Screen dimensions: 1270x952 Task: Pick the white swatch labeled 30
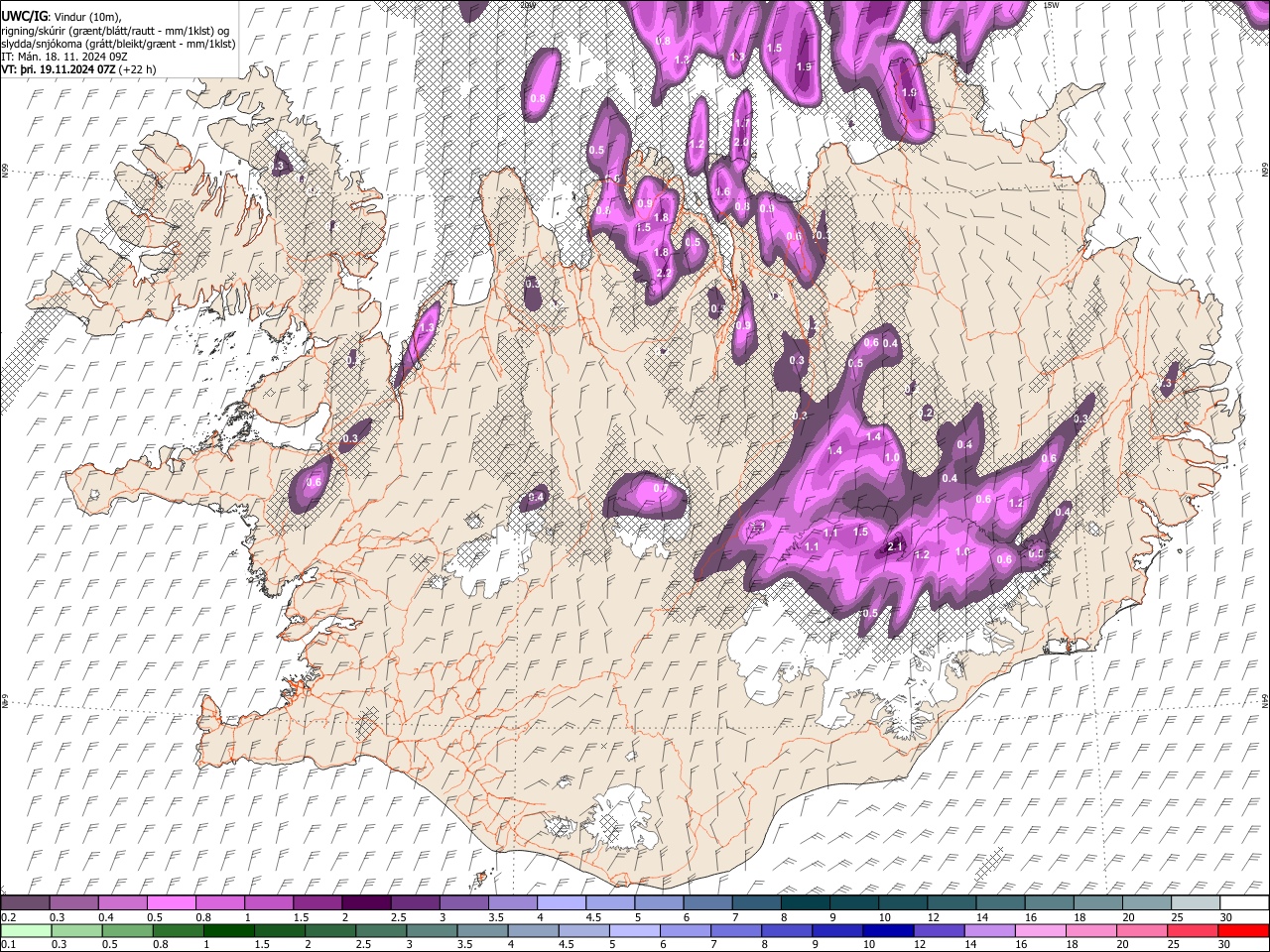click(x=1244, y=903)
